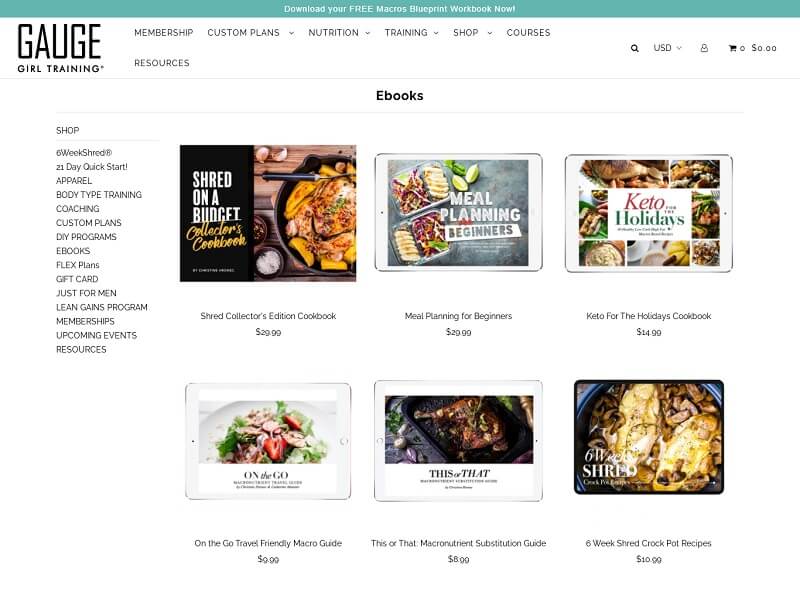Click the Gauge Girl Training logo

click(x=60, y=47)
